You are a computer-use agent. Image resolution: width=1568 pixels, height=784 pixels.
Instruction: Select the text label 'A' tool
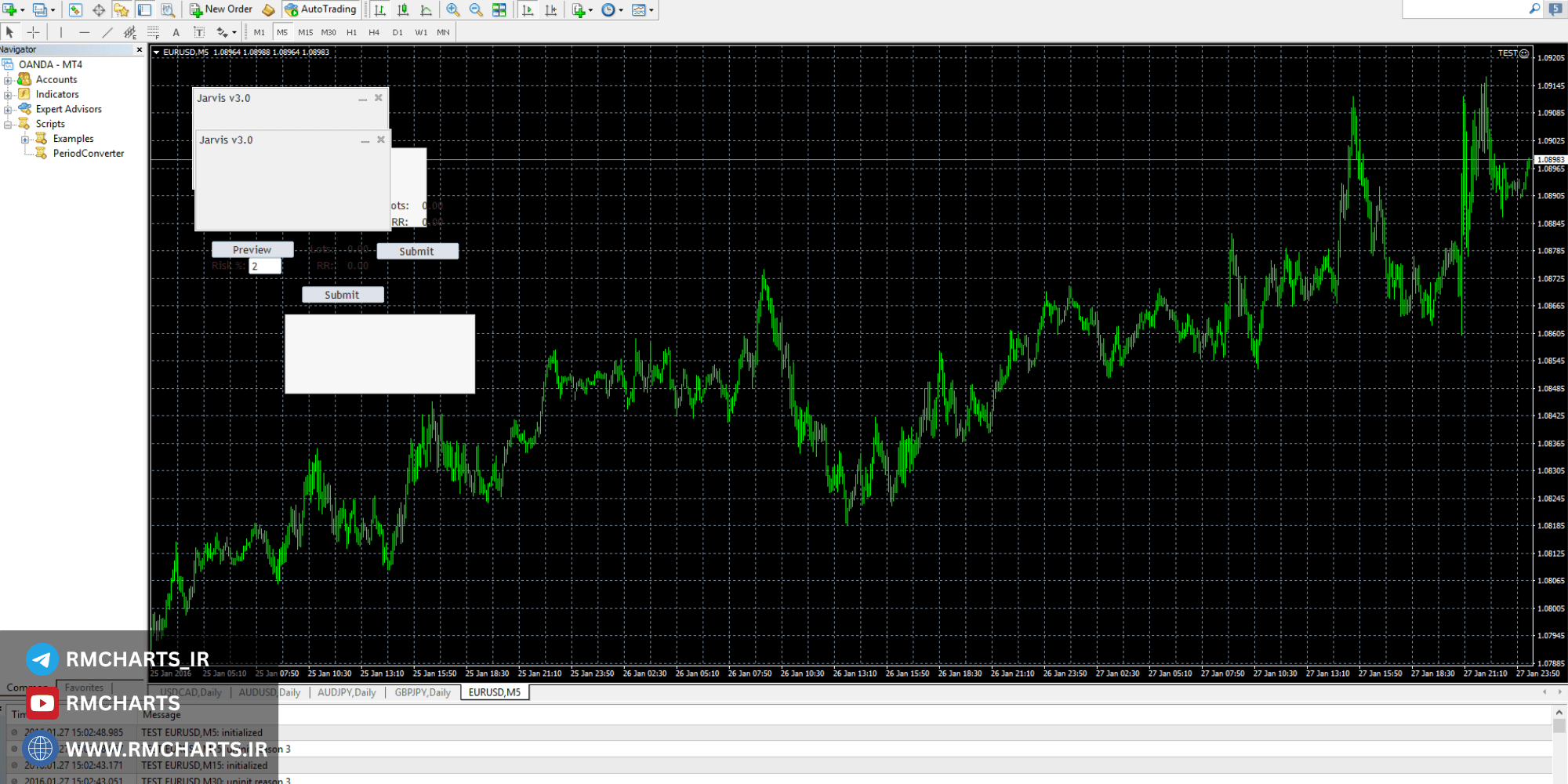point(176,32)
